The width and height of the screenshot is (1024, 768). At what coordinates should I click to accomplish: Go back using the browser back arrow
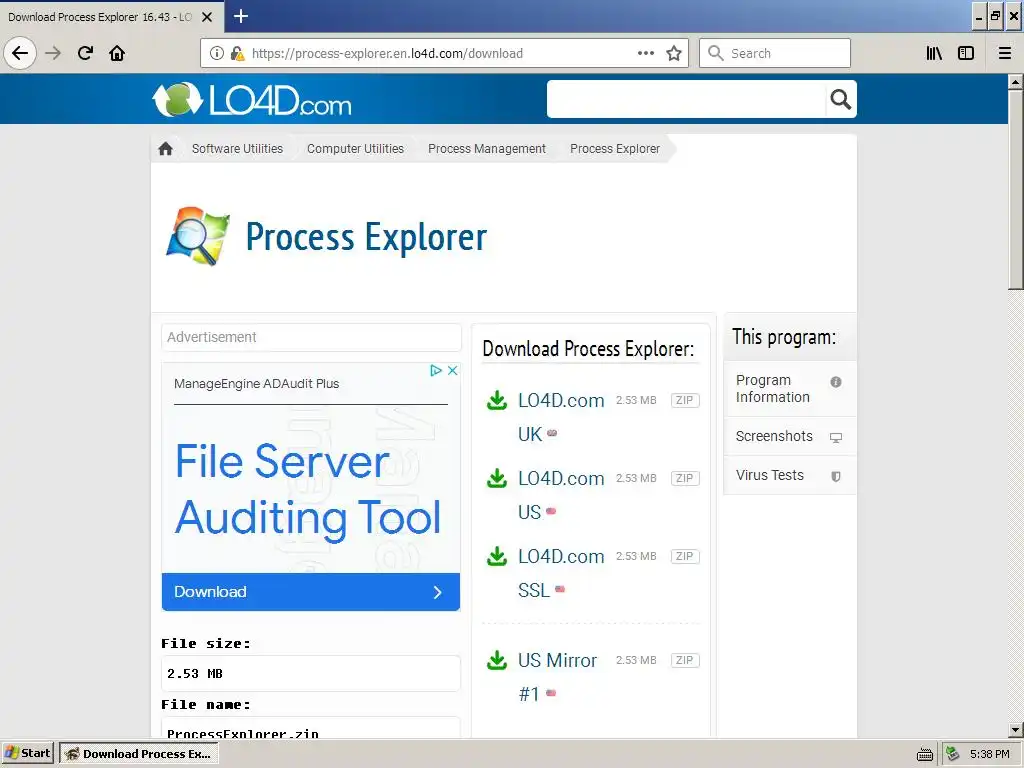click(20, 53)
